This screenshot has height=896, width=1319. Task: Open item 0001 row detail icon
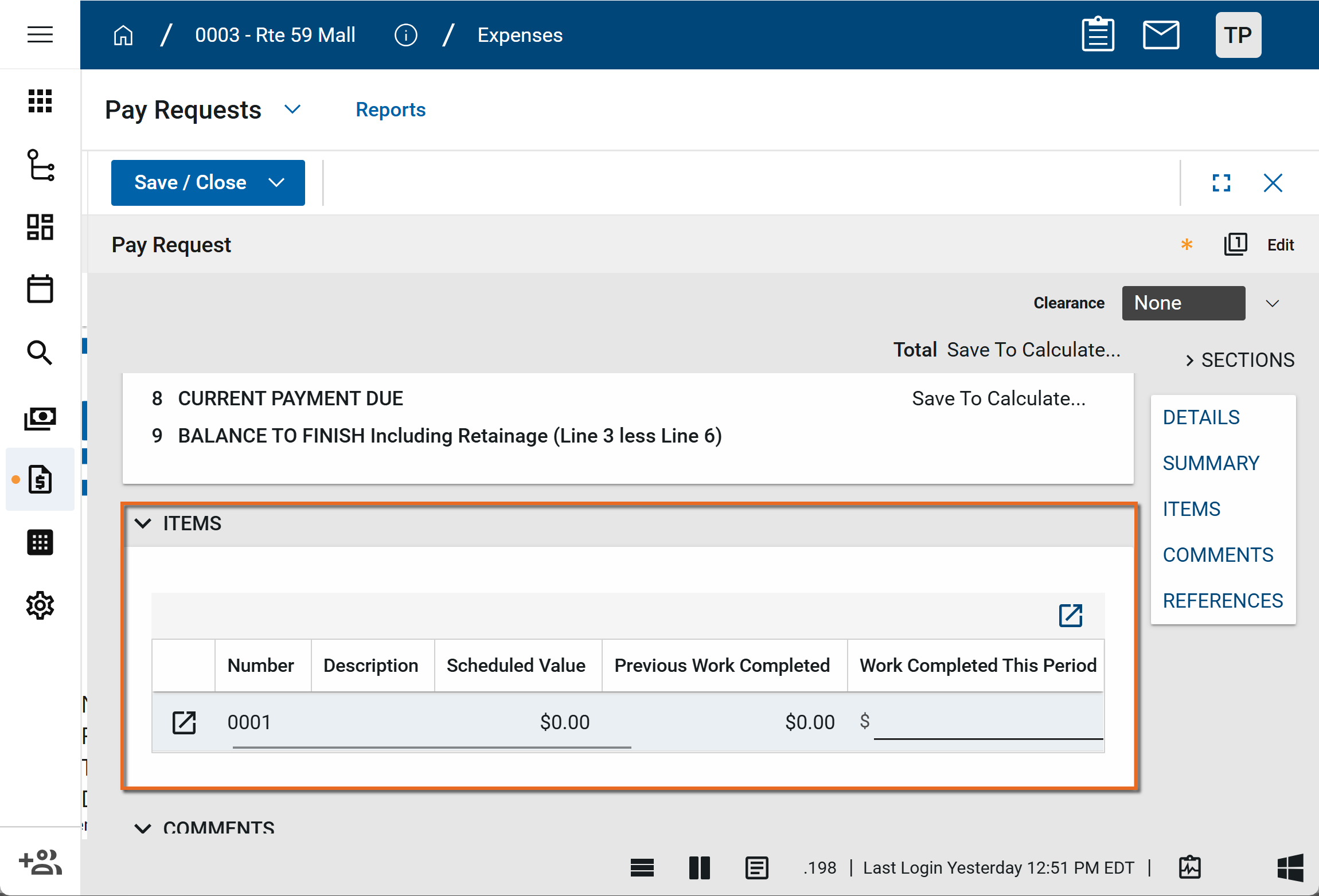pyautogui.click(x=184, y=722)
